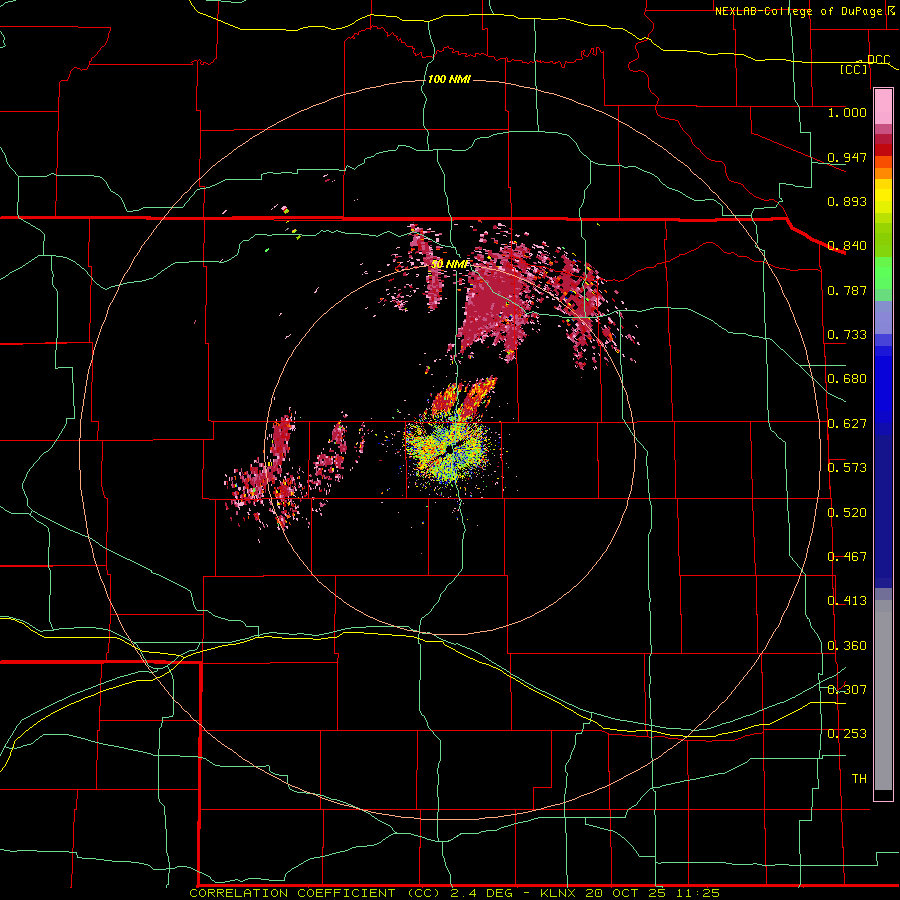Image resolution: width=900 pixels, height=900 pixels.
Task: Click the 0.467 legend value
Action: pyautogui.click(x=847, y=557)
